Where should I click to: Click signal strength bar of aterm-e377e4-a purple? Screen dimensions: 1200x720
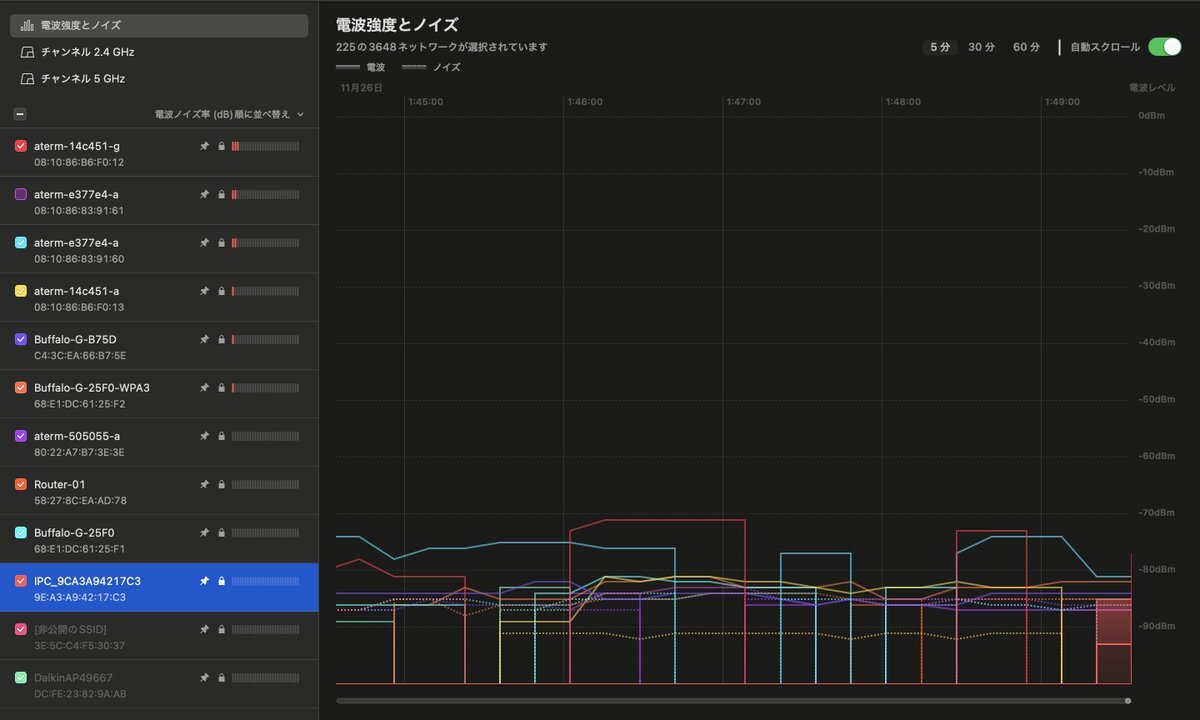coord(265,195)
